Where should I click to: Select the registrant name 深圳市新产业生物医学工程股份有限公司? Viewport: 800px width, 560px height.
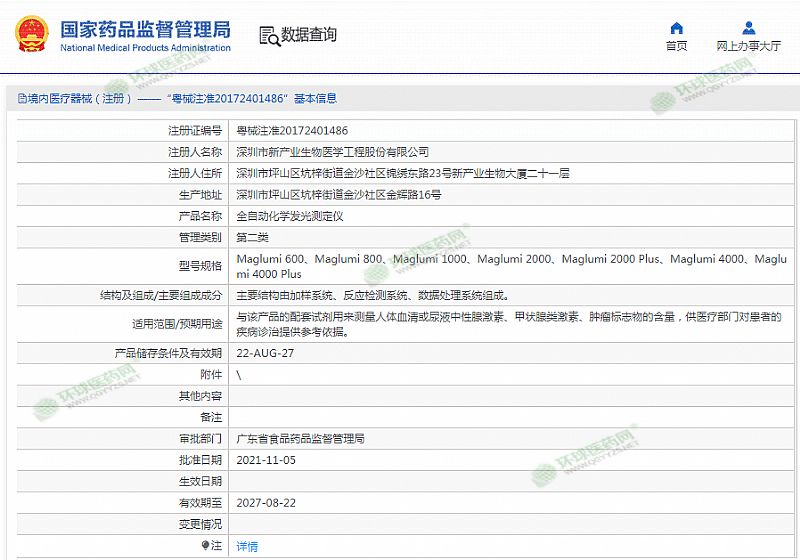pyautogui.click(x=332, y=152)
